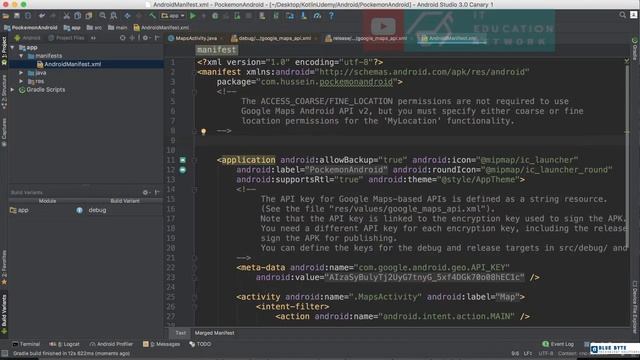The width and height of the screenshot is (640, 360).
Task: Open the TODO tool window
Action: click(x=200, y=344)
